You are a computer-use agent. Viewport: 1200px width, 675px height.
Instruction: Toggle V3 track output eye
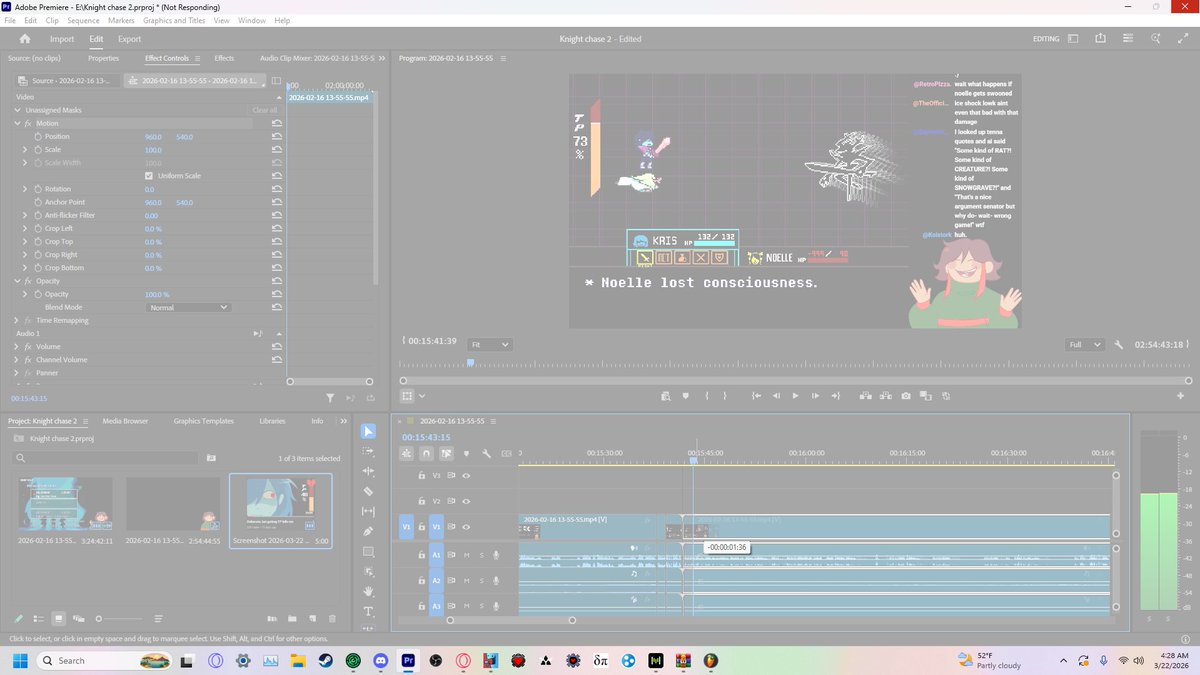[x=466, y=476]
